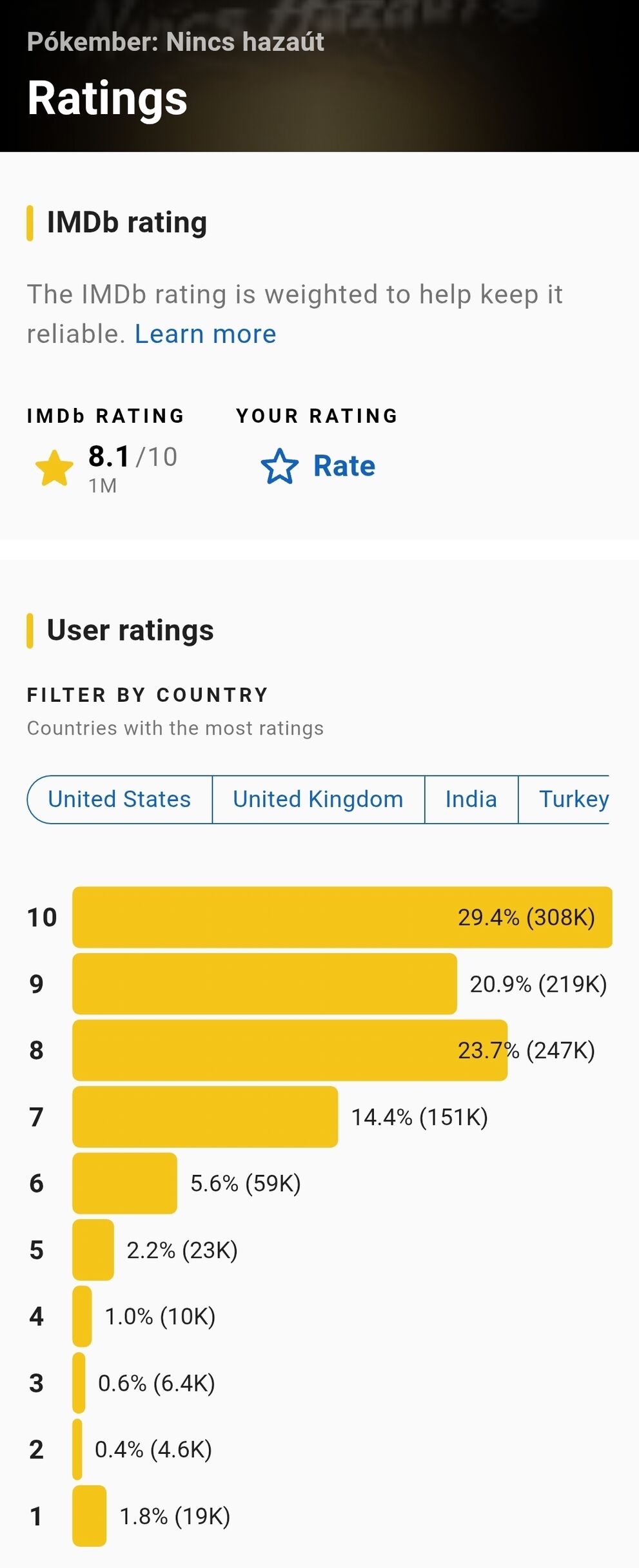The height and width of the screenshot is (1568, 639).
Task: Select the India country filter
Action: [x=471, y=799]
